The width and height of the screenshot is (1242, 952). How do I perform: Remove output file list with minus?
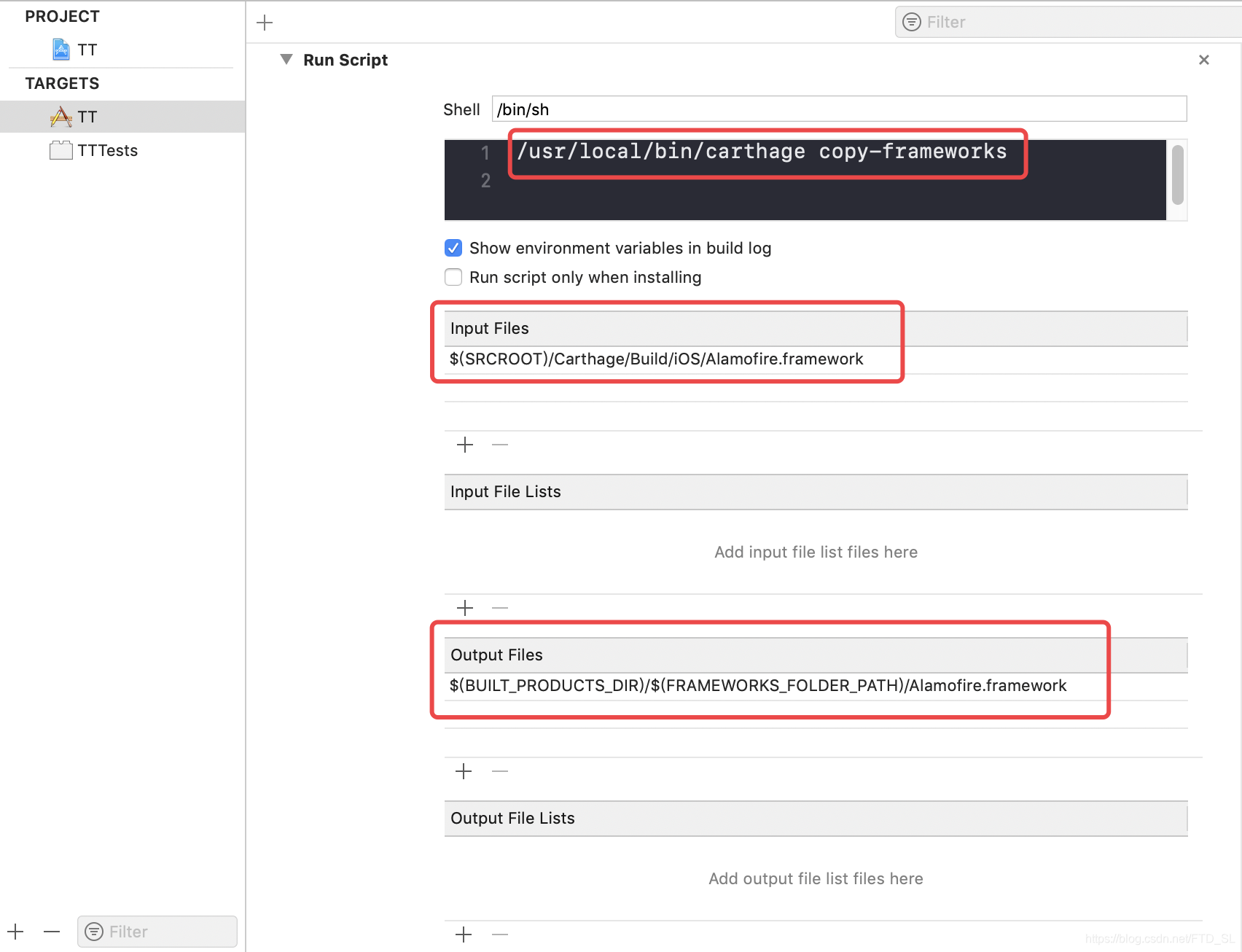tap(500, 935)
